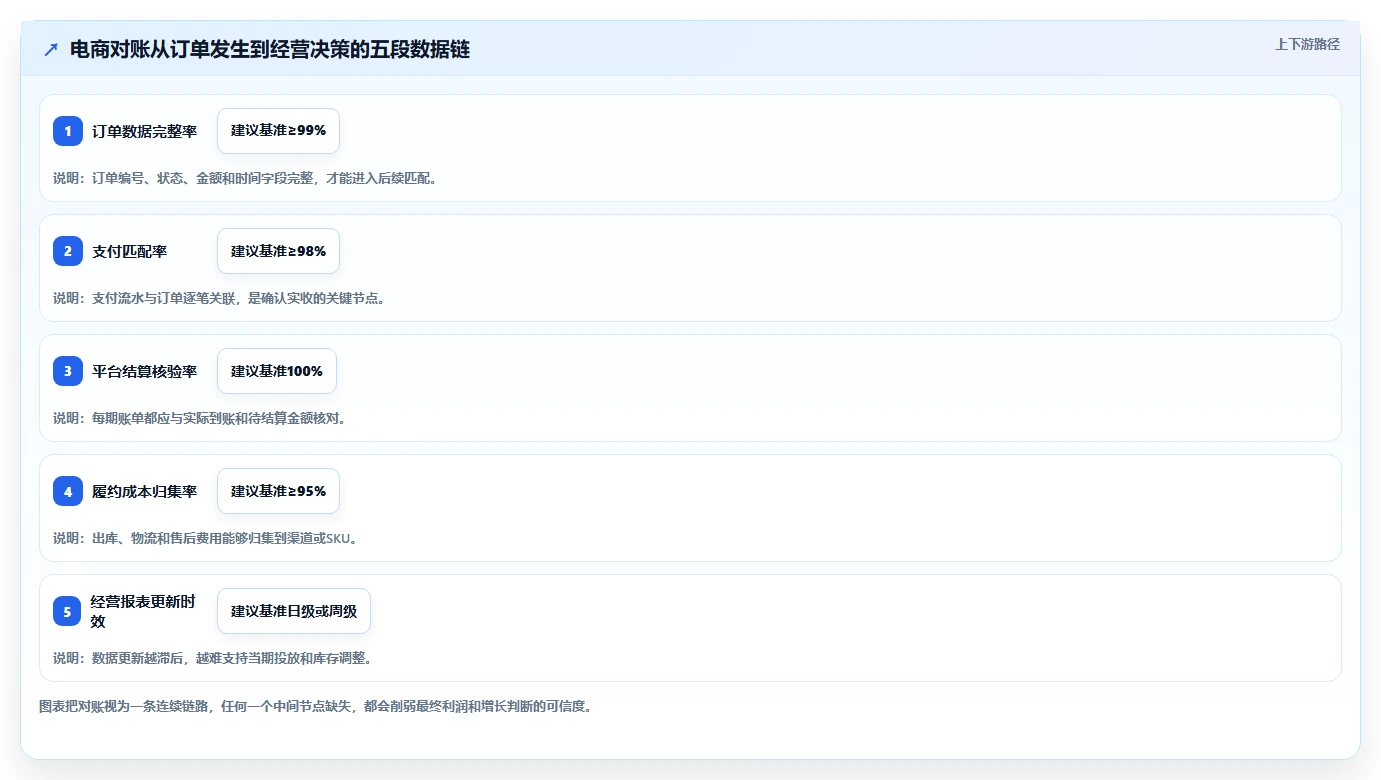Click the step 5 number badge
The width and height of the screenshot is (1381, 780).
coord(67,611)
